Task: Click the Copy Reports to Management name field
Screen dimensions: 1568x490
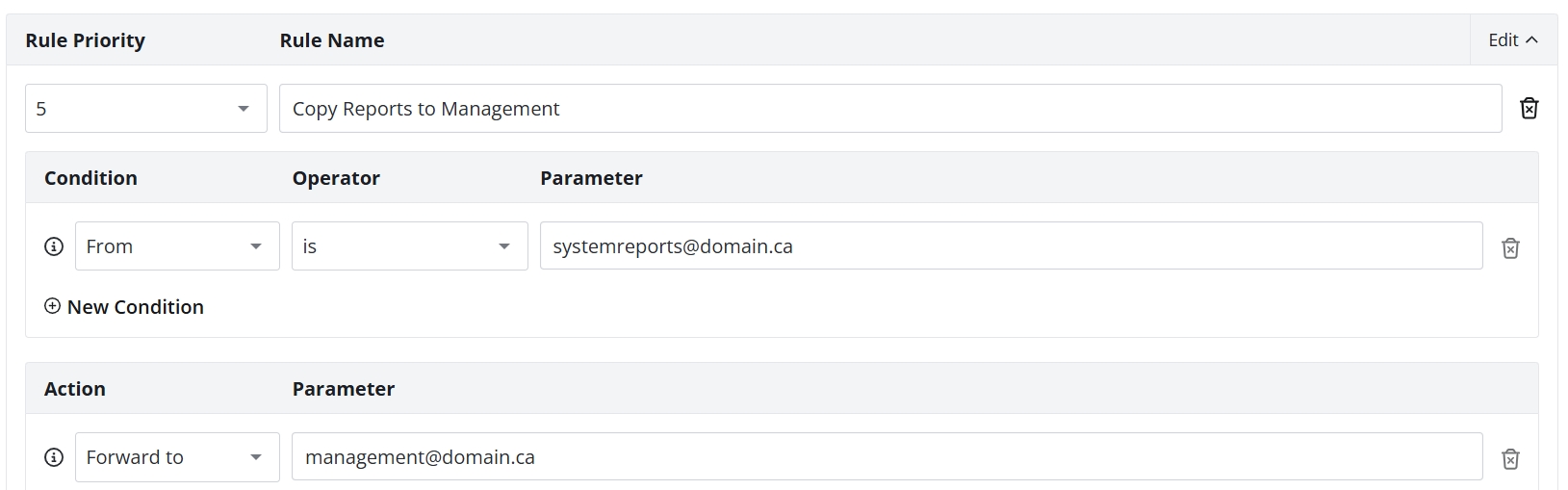Action: (x=890, y=109)
